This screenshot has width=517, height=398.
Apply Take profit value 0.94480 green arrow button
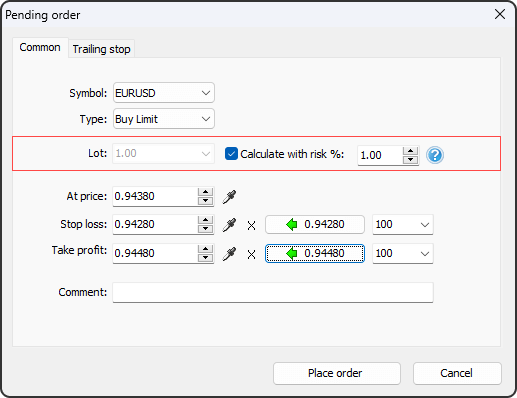click(315, 253)
